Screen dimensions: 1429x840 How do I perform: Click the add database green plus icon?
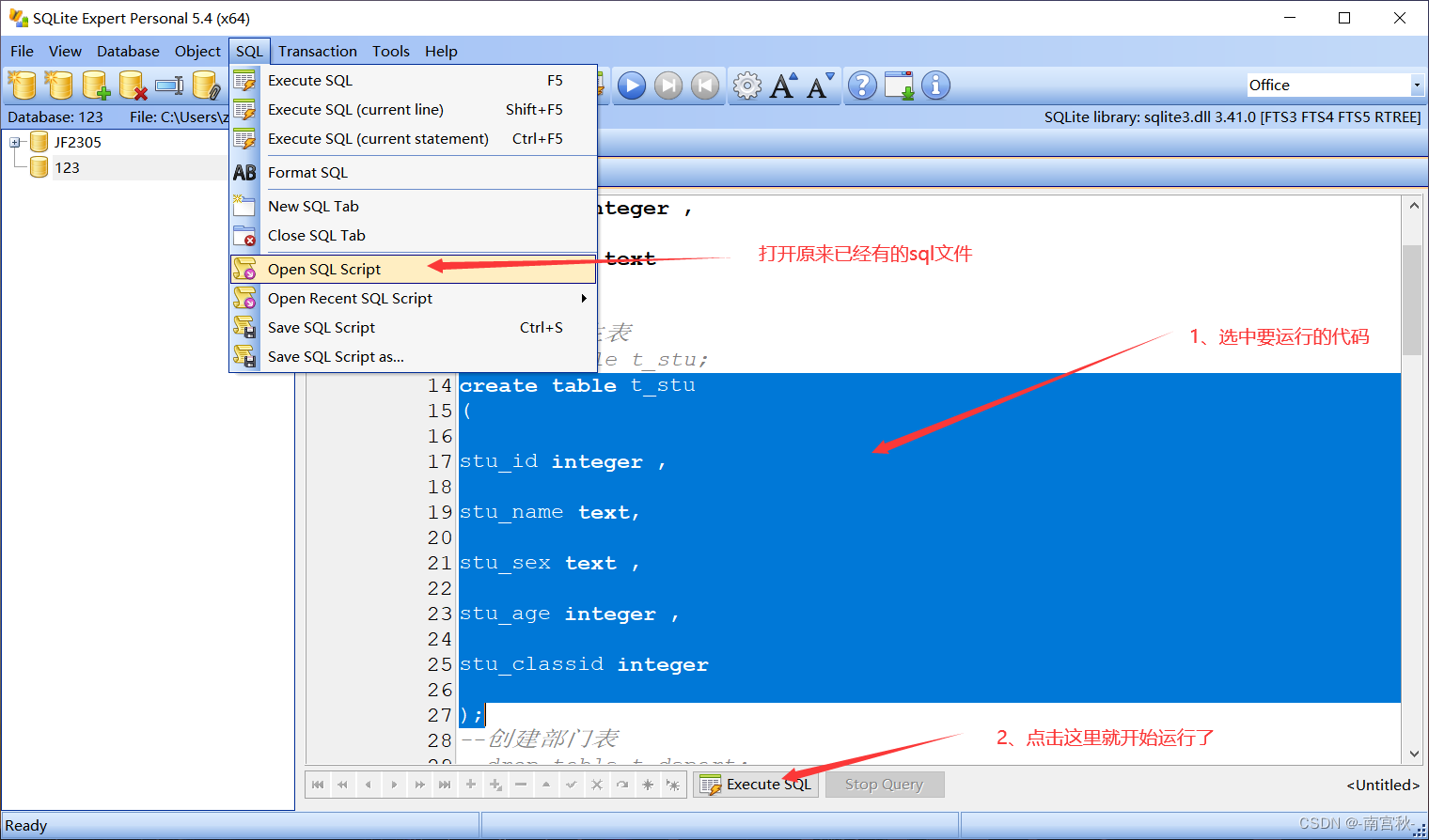95,85
